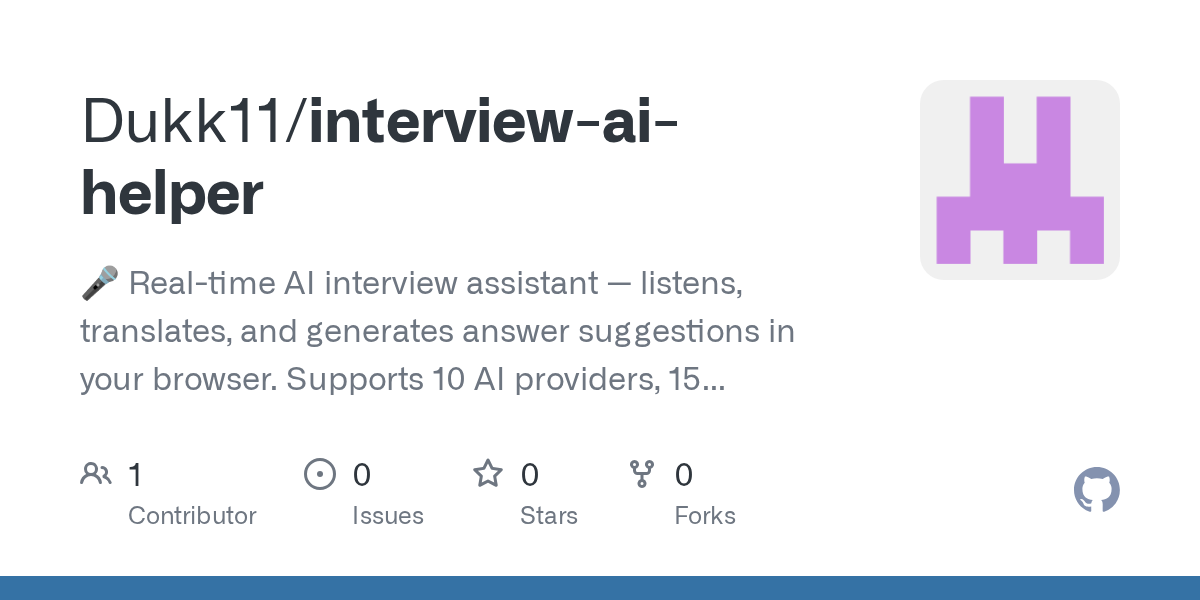
Task: Click the issues count beside circle-dot icon
Action: (362, 475)
